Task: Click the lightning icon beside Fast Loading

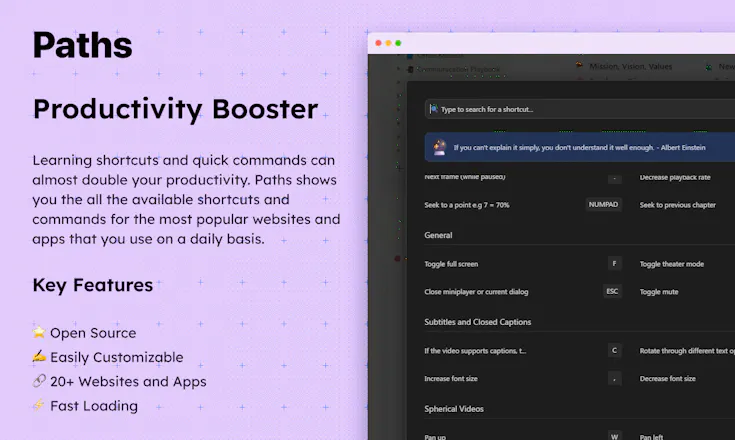Action: pyautogui.click(x=39, y=404)
